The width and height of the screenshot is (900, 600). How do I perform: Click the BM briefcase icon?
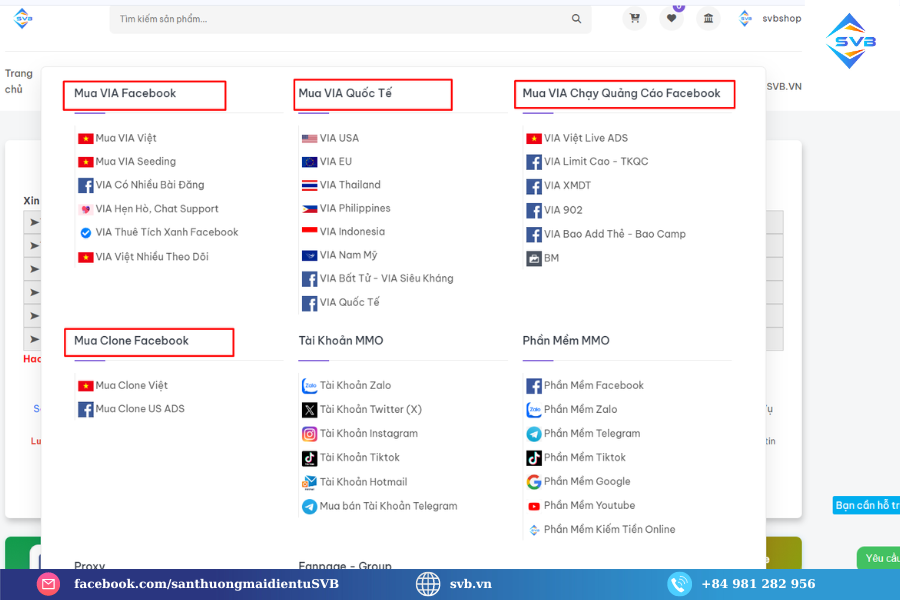click(534, 258)
